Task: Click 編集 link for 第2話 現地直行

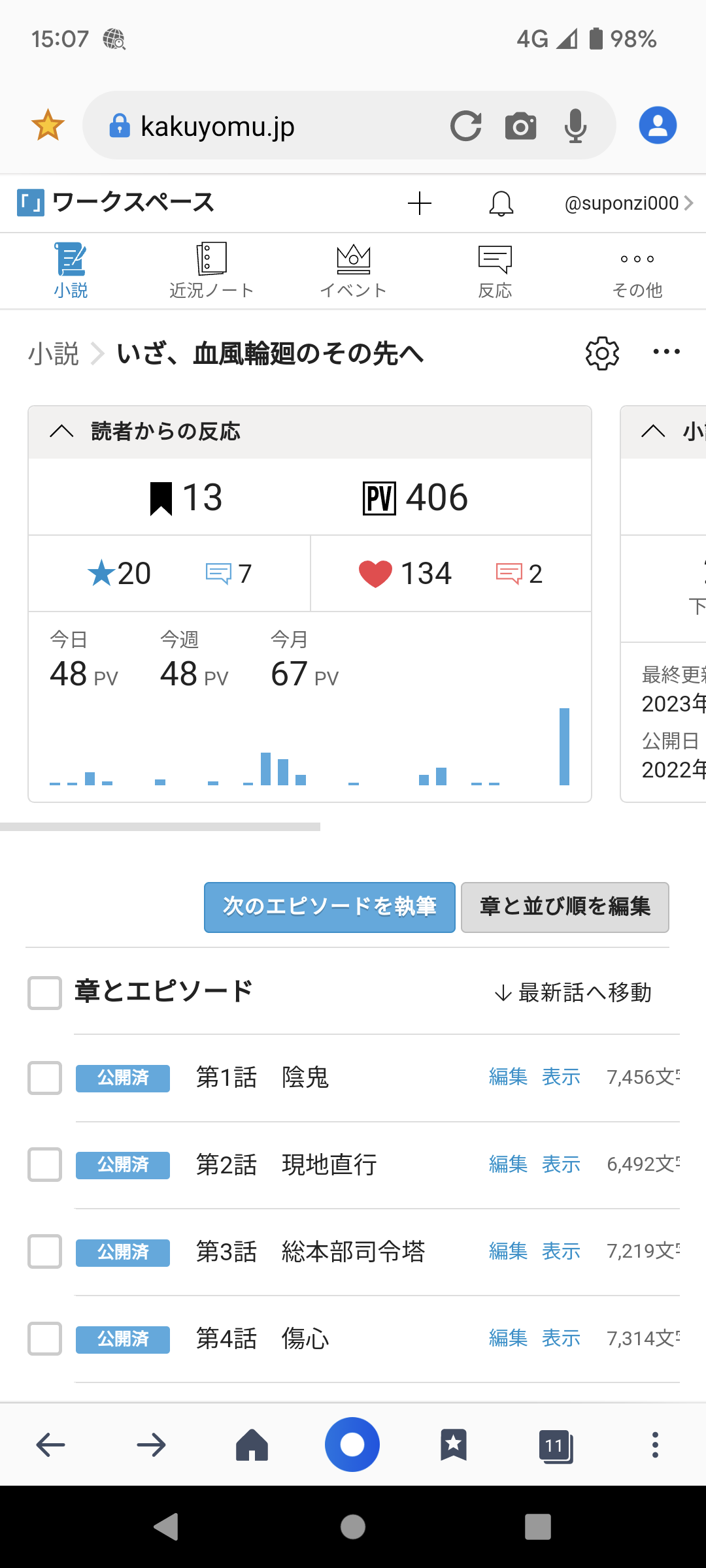Action: point(508,1164)
